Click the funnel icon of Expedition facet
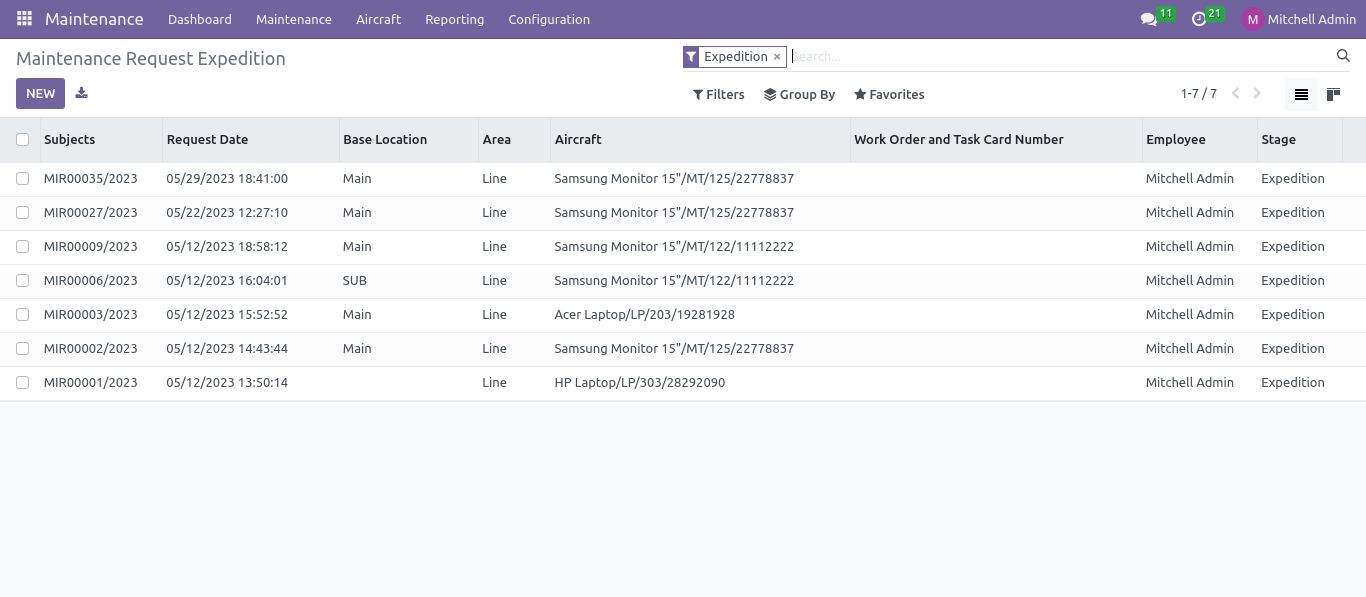This screenshot has height=597, width=1366. (x=691, y=57)
